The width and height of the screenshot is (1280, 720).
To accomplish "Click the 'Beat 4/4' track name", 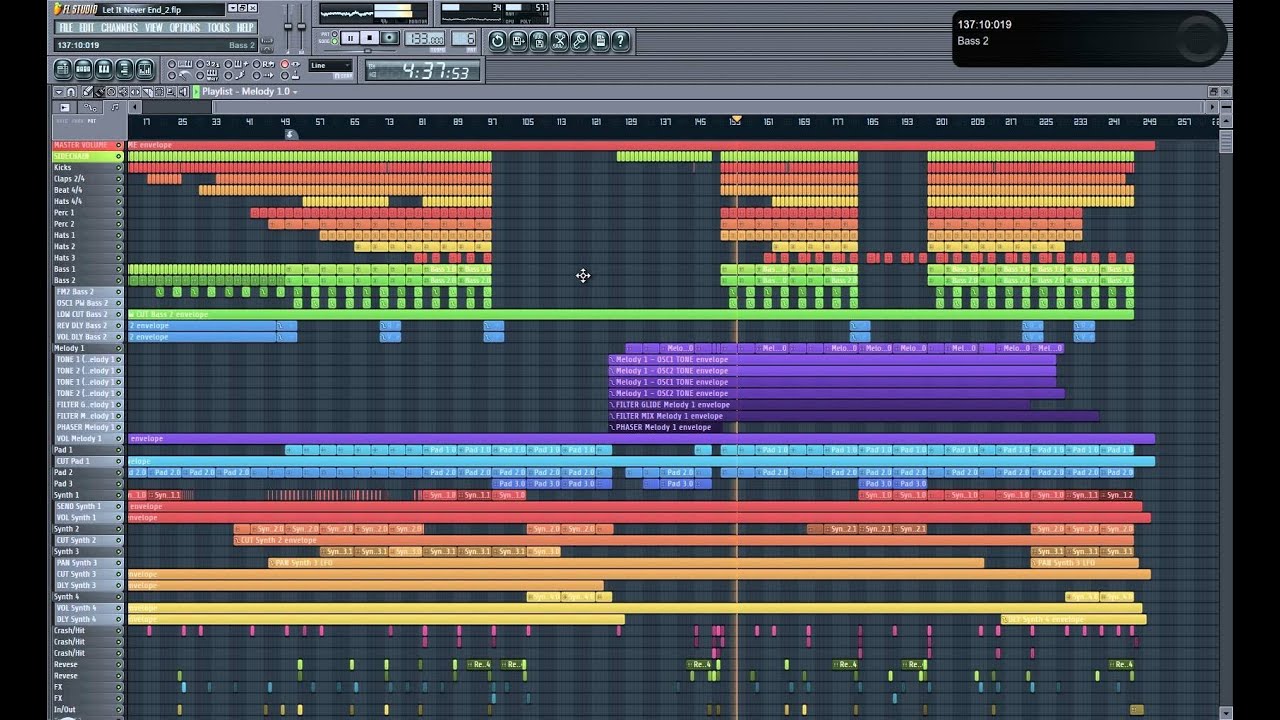I will (x=68, y=190).
